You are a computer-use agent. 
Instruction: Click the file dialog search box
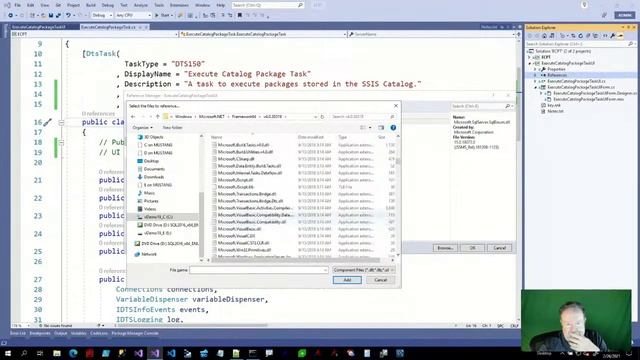point(362,117)
